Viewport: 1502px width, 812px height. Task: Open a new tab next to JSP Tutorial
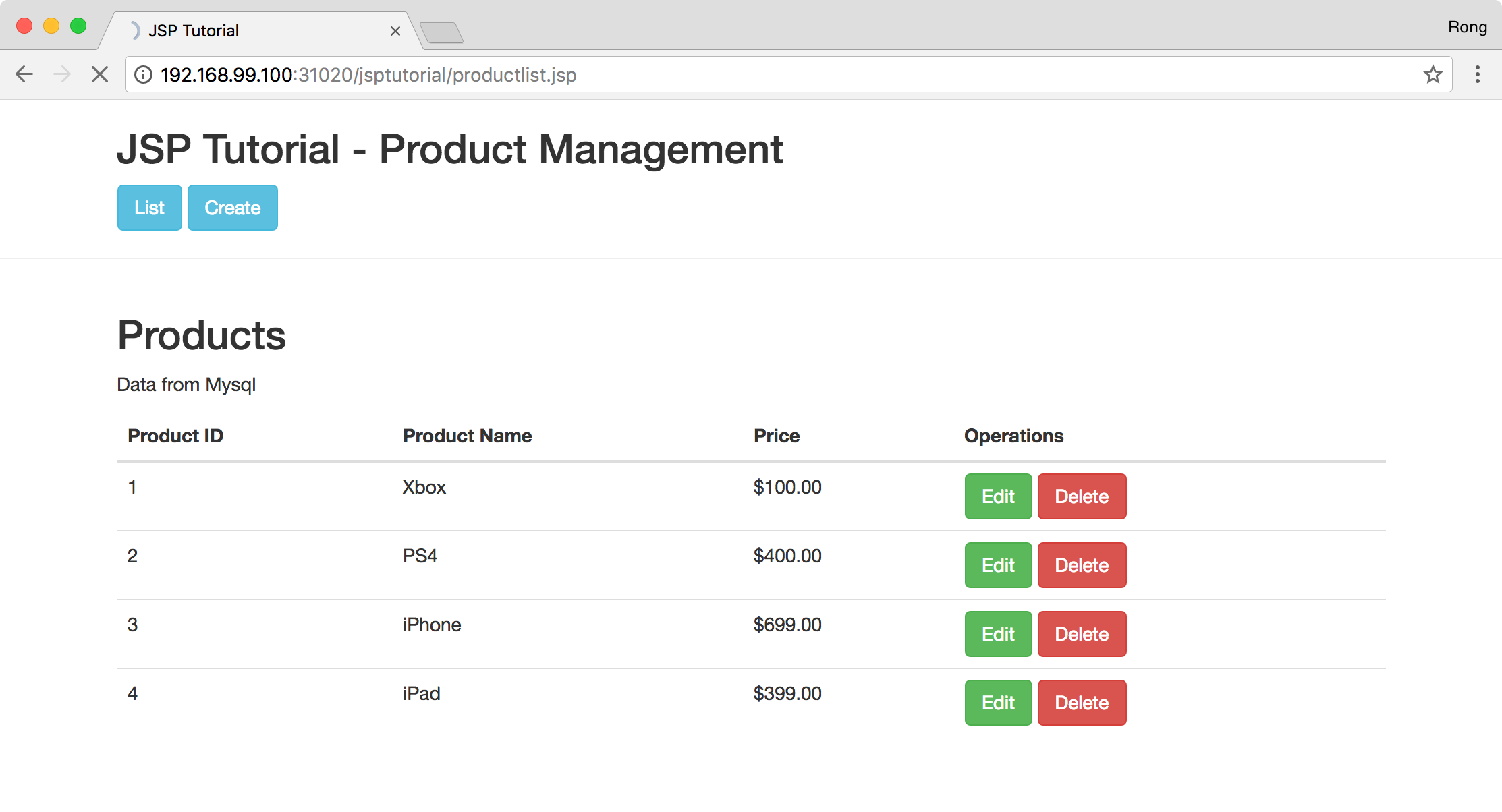(x=441, y=32)
